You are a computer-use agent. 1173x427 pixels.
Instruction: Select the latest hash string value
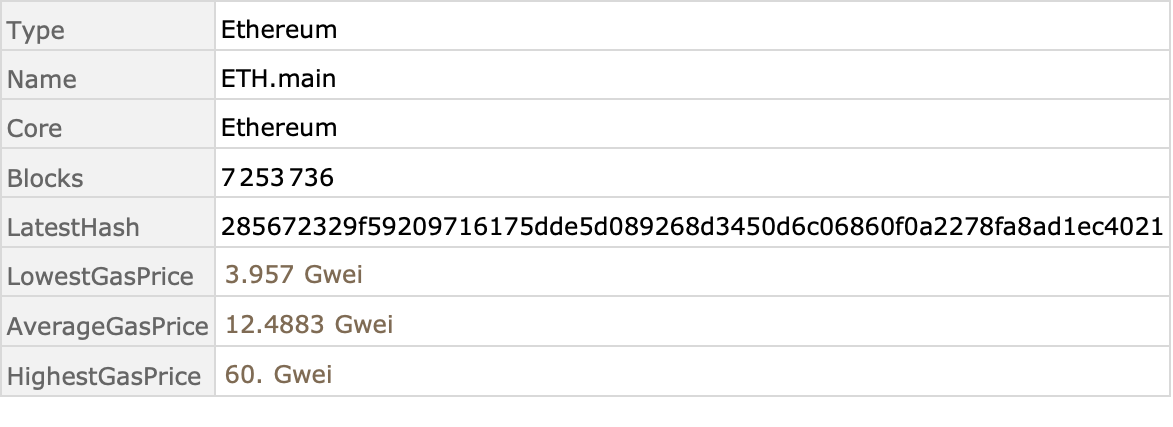(692, 226)
